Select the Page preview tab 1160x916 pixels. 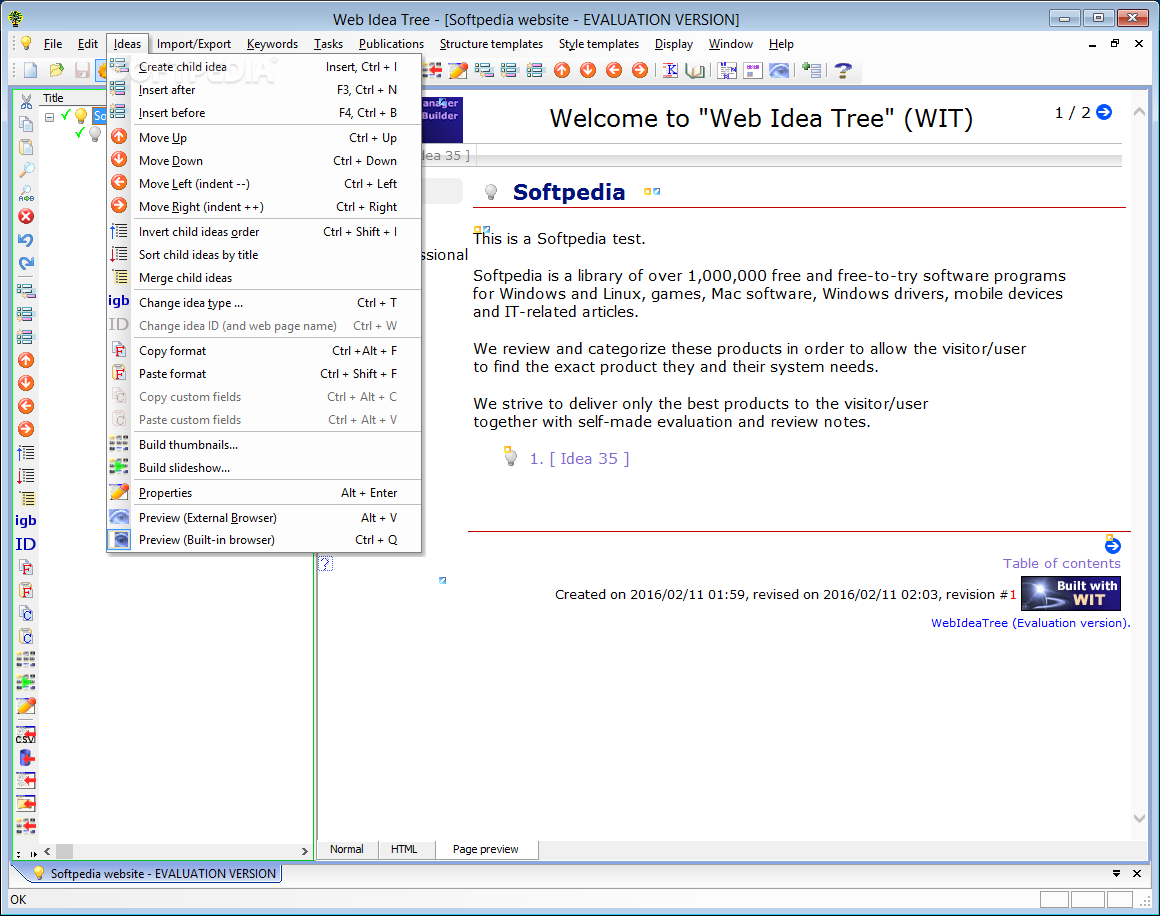click(x=485, y=849)
